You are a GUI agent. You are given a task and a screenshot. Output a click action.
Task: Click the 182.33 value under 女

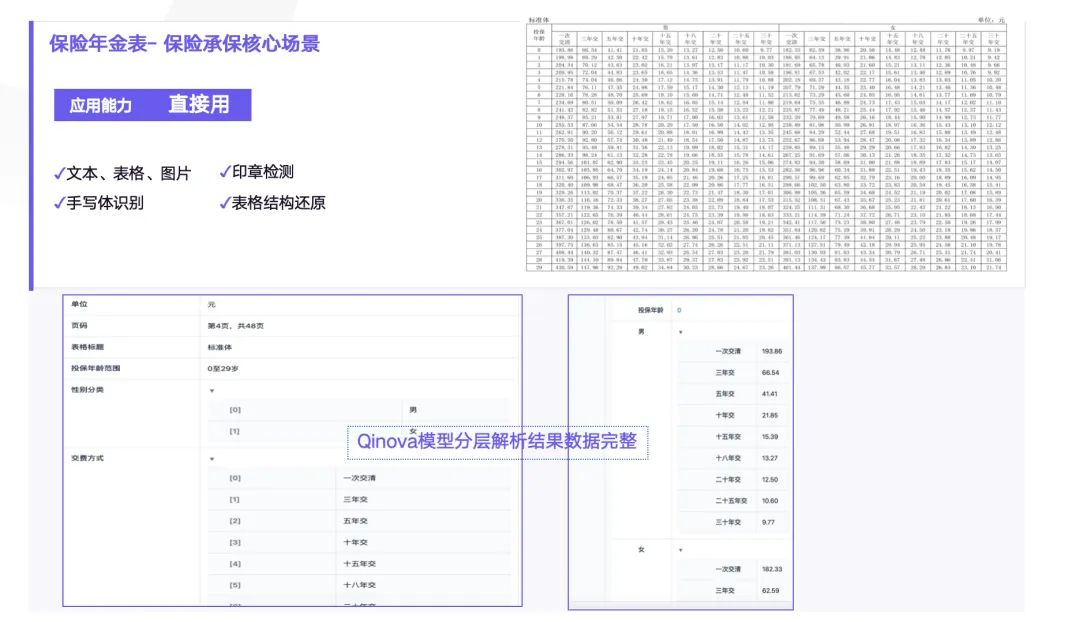(x=771, y=570)
